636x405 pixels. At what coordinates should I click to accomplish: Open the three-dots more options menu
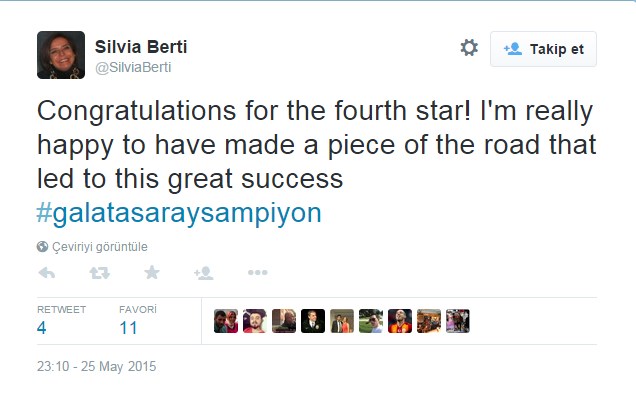257,273
